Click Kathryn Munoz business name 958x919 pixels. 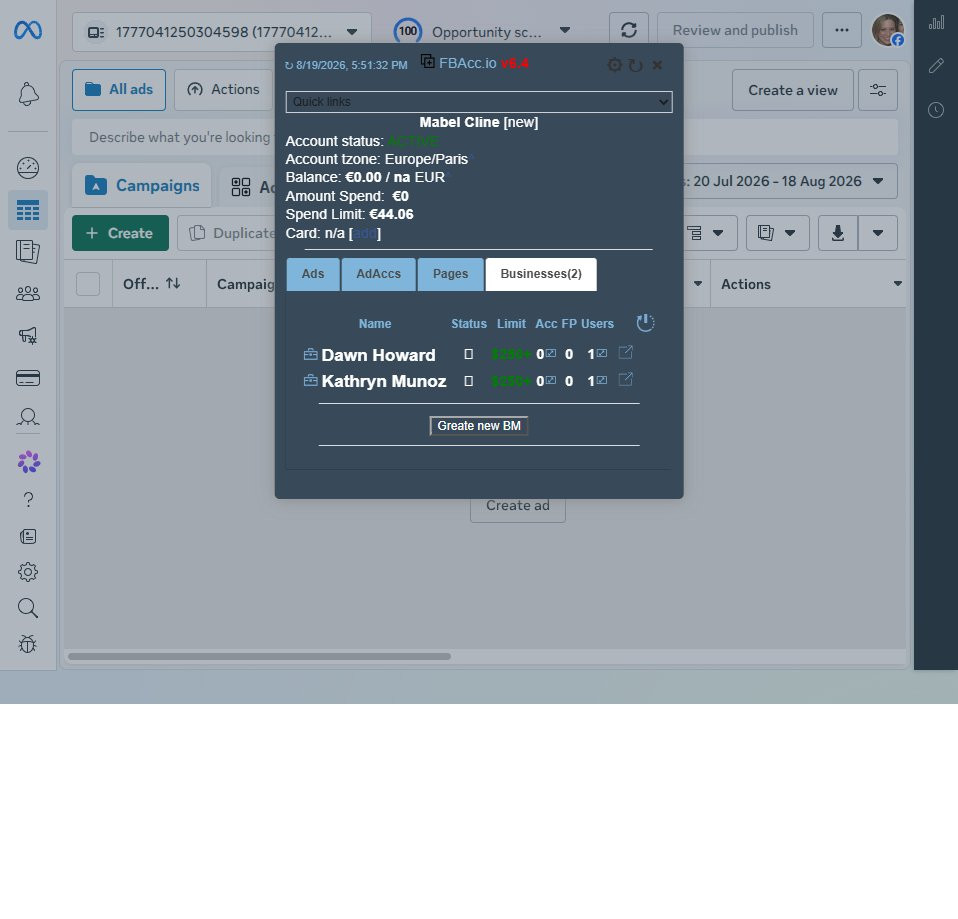point(384,381)
